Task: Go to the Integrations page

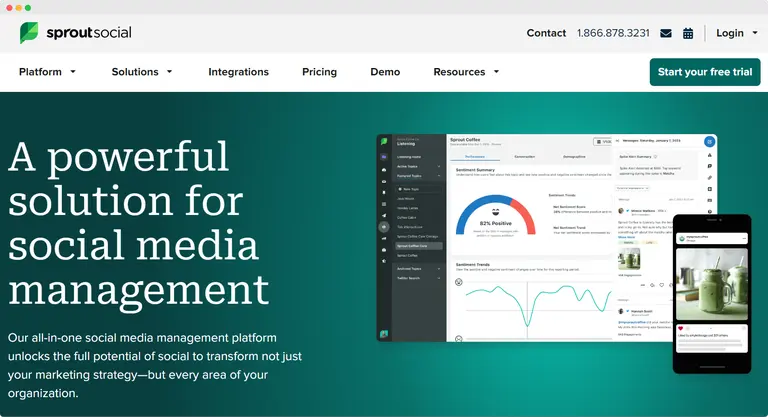Action: tap(239, 72)
